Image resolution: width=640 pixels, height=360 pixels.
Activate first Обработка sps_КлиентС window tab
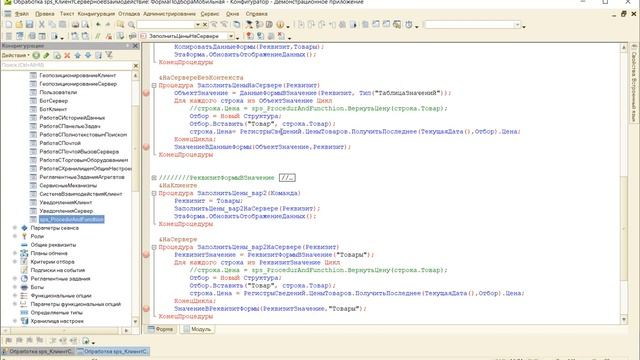point(38,351)
